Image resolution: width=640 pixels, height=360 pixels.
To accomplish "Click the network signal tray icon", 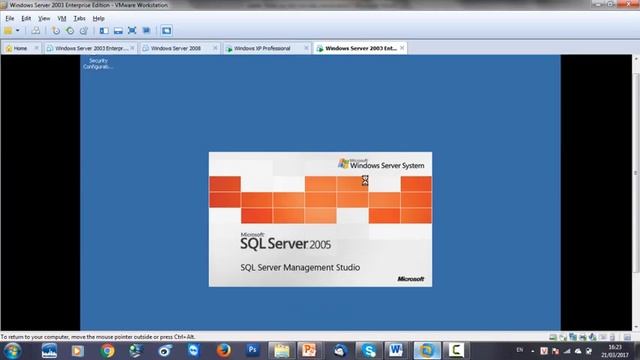I will click(x=567, y=351).
